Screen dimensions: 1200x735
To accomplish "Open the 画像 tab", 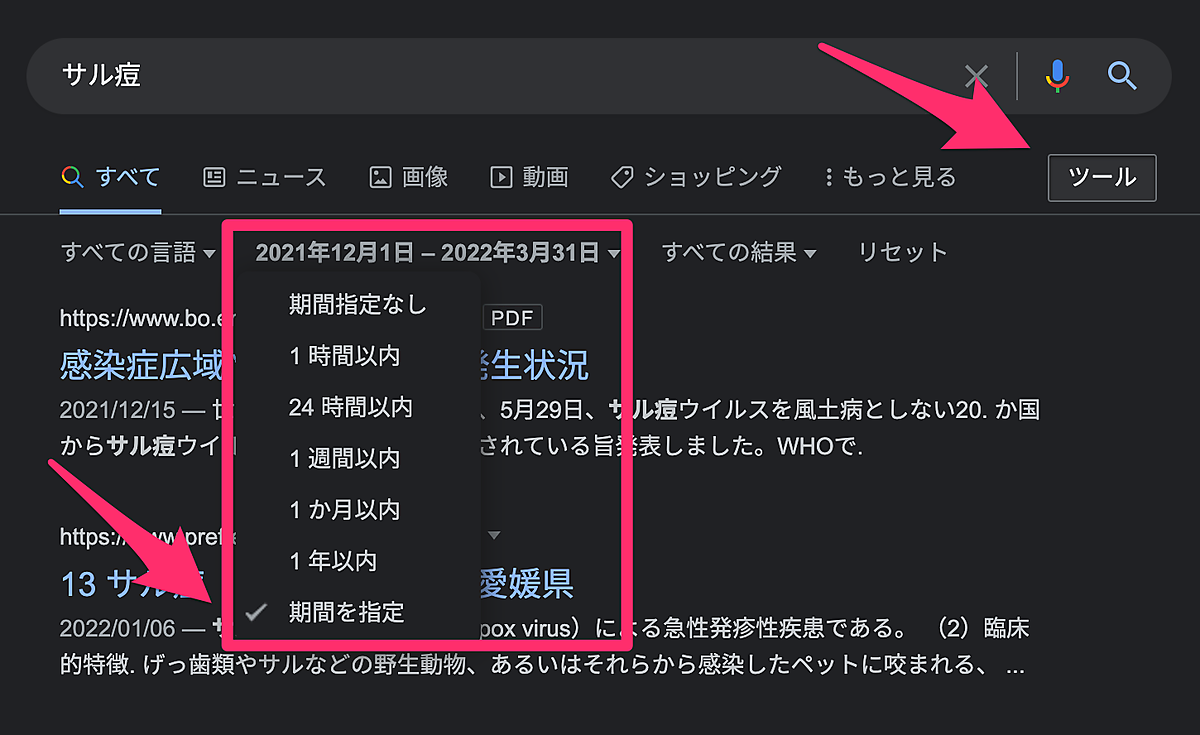I will click(408, 178).
